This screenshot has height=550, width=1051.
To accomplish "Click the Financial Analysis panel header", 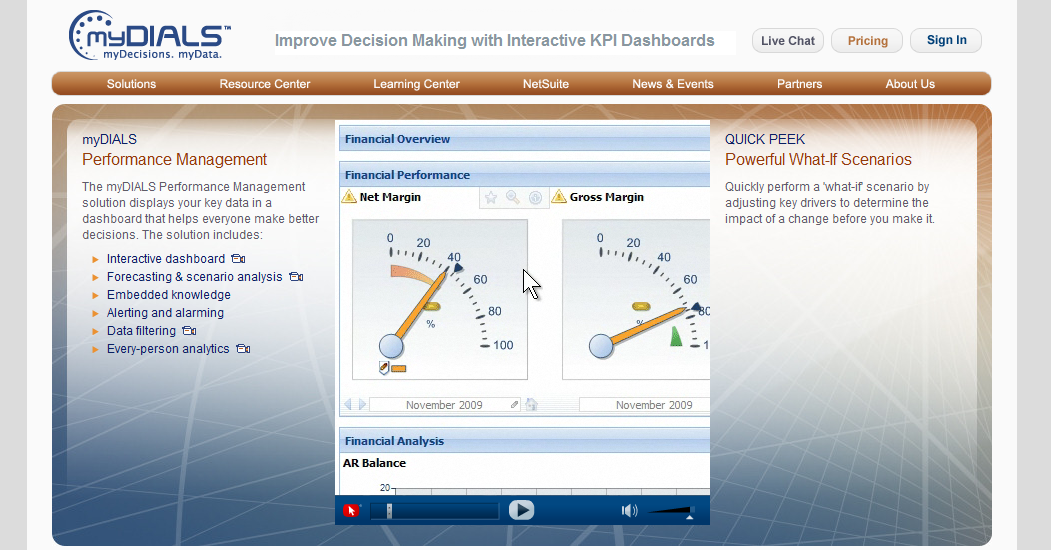I will tap(524, 441).
